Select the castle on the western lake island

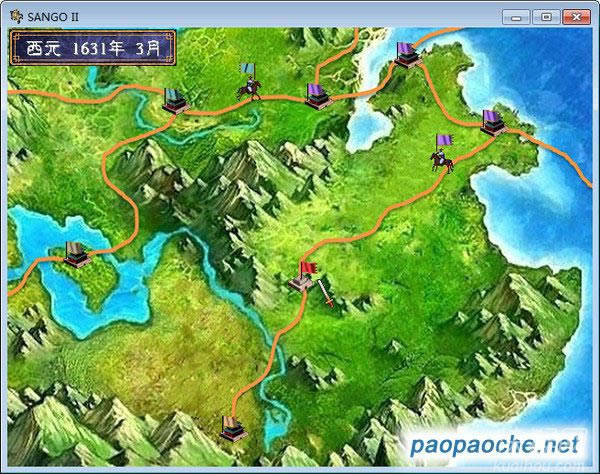[77, 254]
